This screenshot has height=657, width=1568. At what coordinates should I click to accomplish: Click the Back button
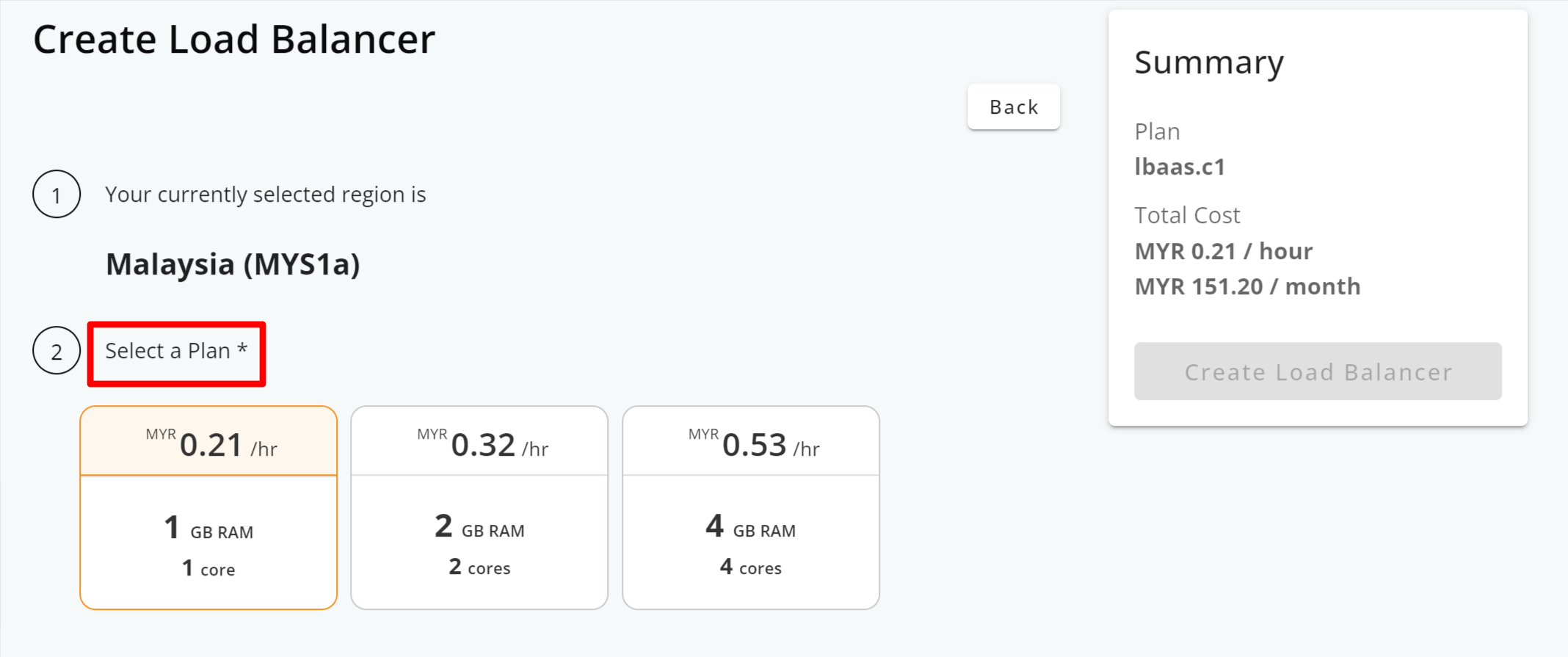(1013, 107)
